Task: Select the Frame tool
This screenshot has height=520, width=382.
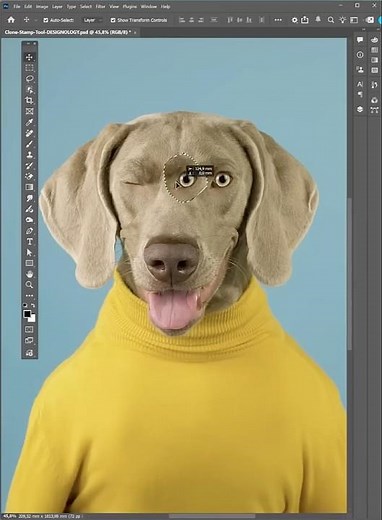Action: [x=29, y=111]
